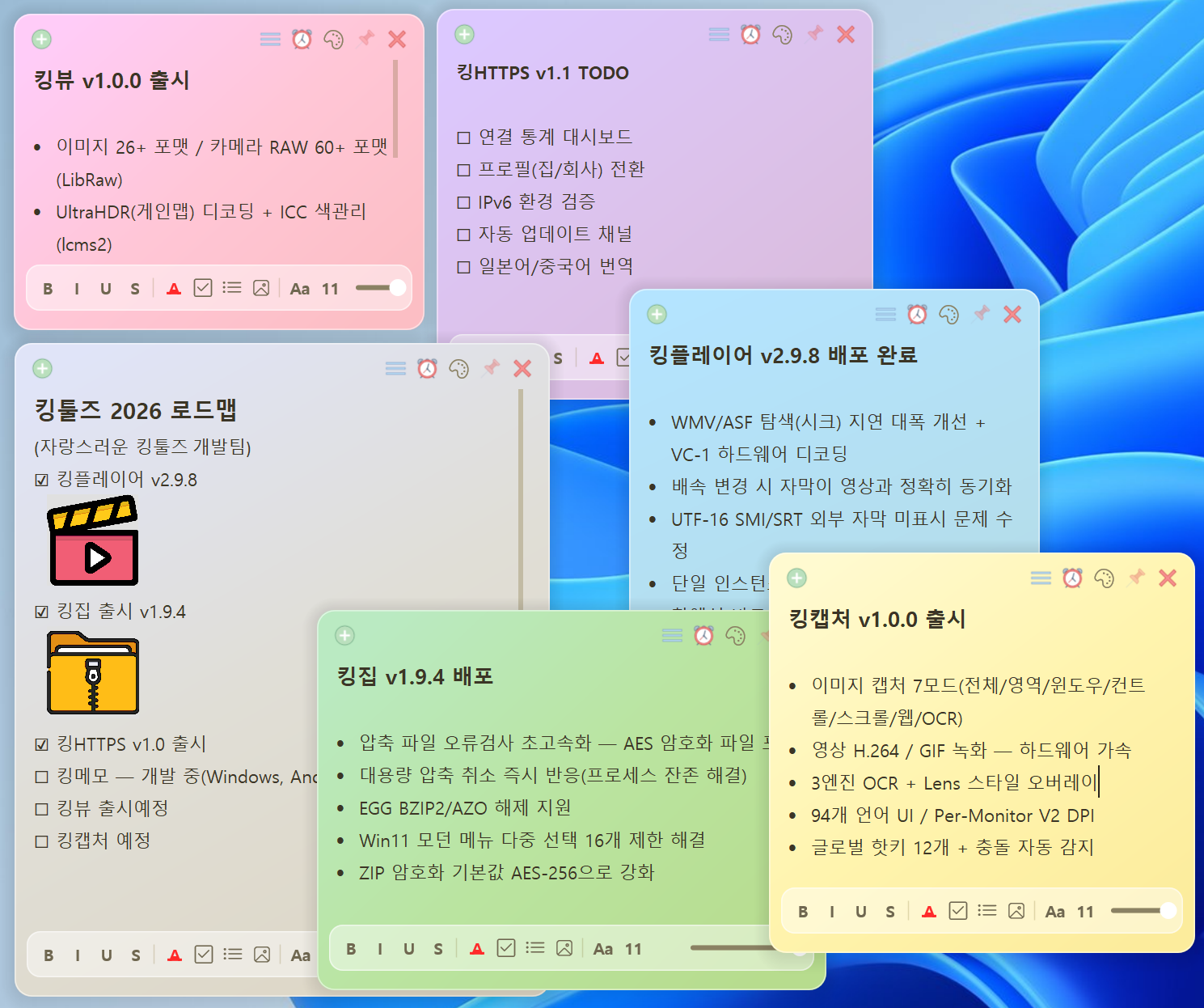Pin the 킹캡처 v1.0.0 출시 note

(x=1137, y=577)
